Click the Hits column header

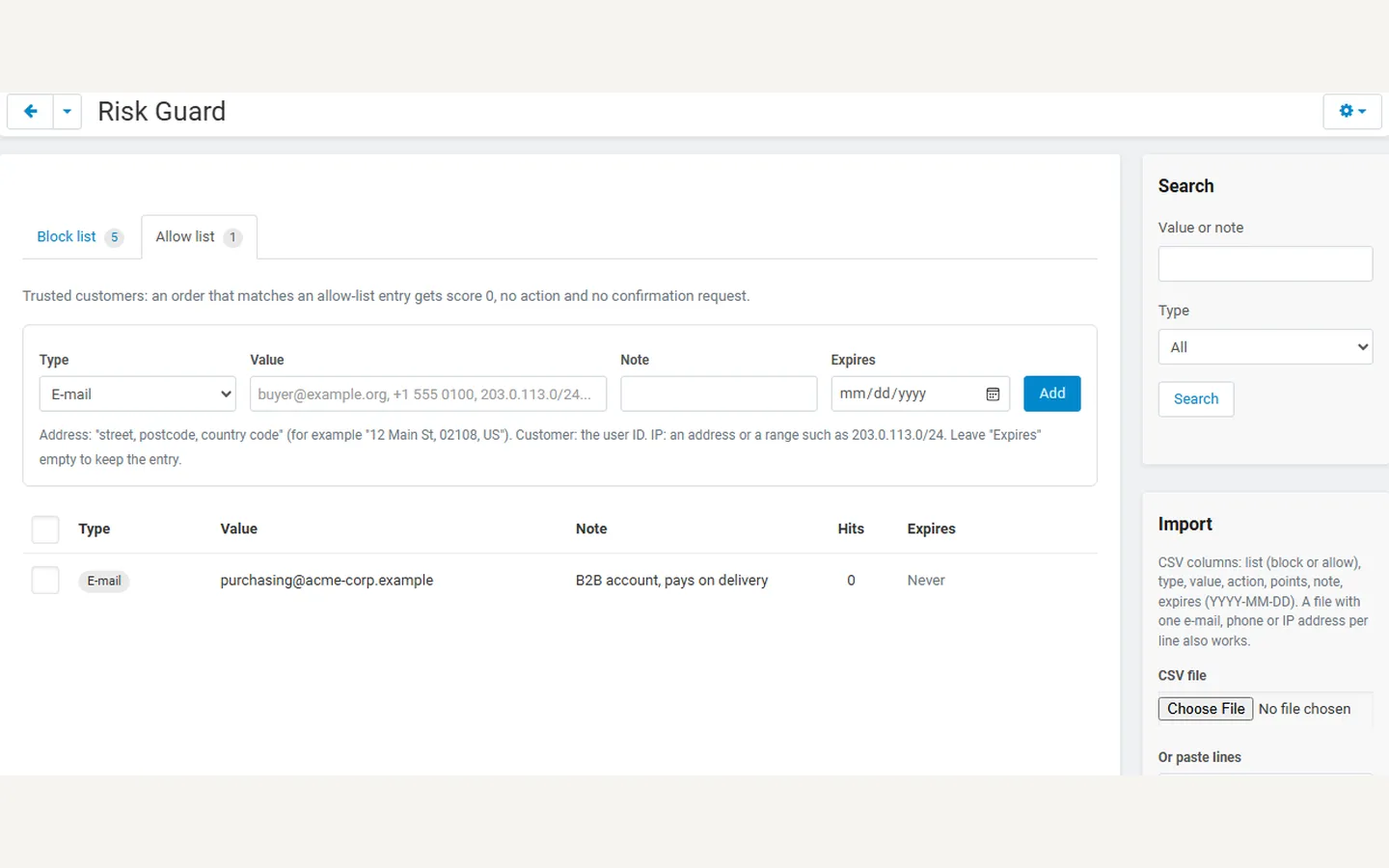point(851,529)
